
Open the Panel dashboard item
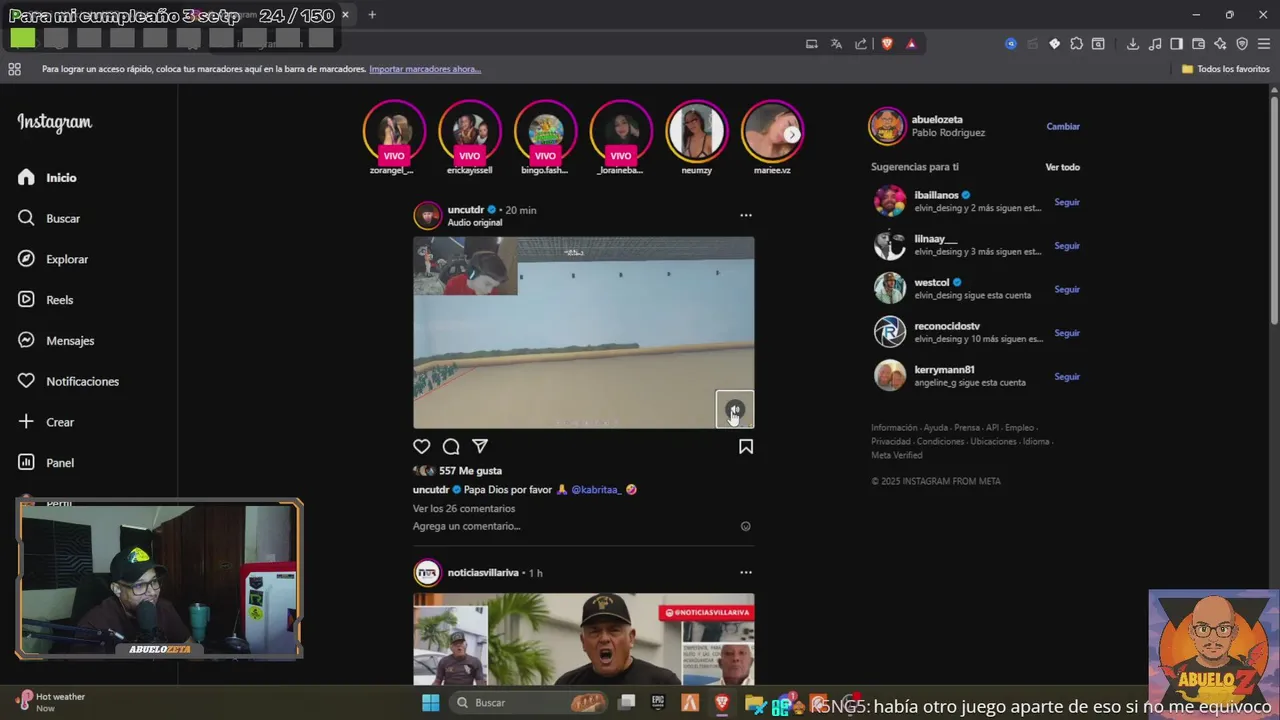[x=46, y=463]
